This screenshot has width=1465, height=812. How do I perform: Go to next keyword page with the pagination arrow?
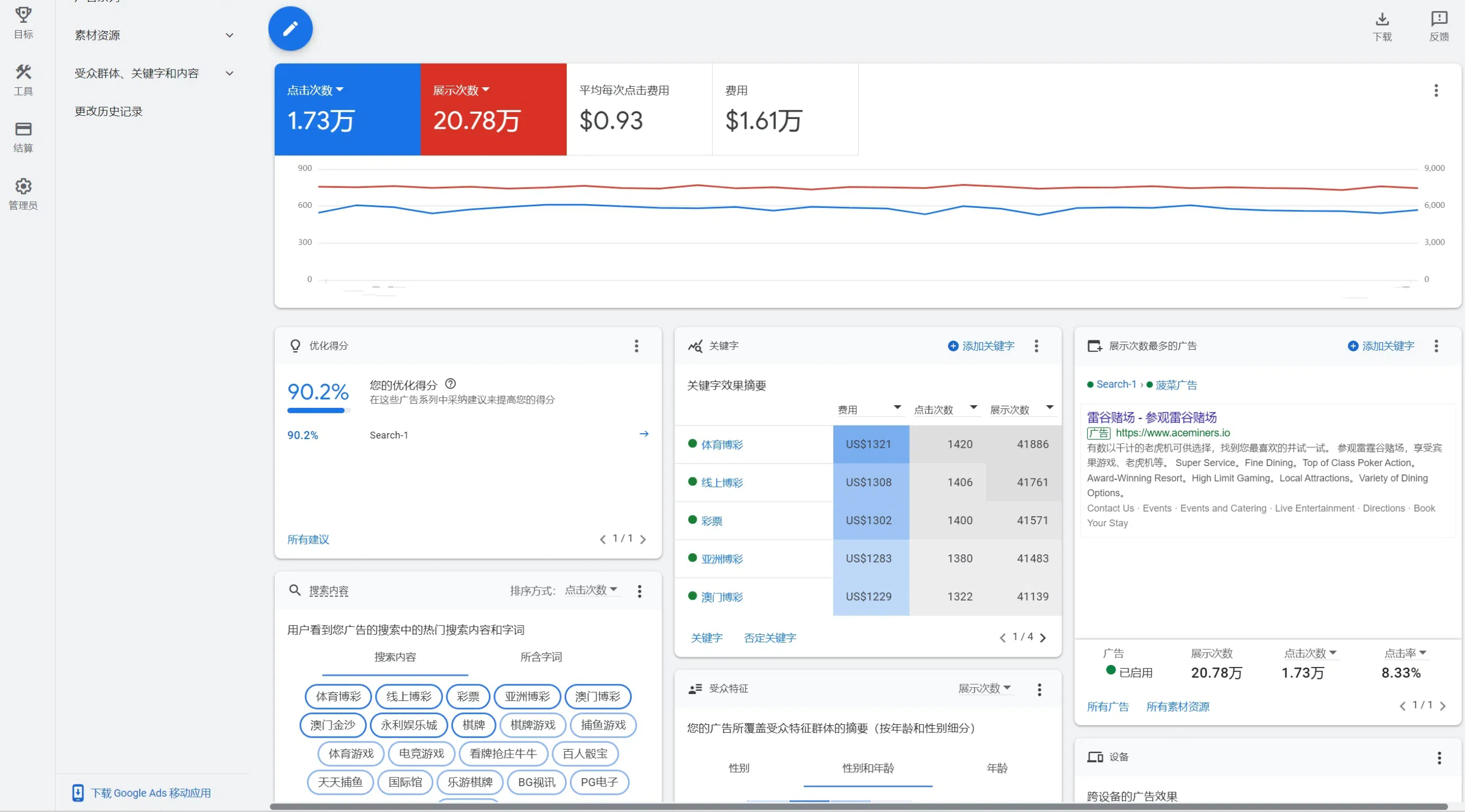(x=1043, y=637)
